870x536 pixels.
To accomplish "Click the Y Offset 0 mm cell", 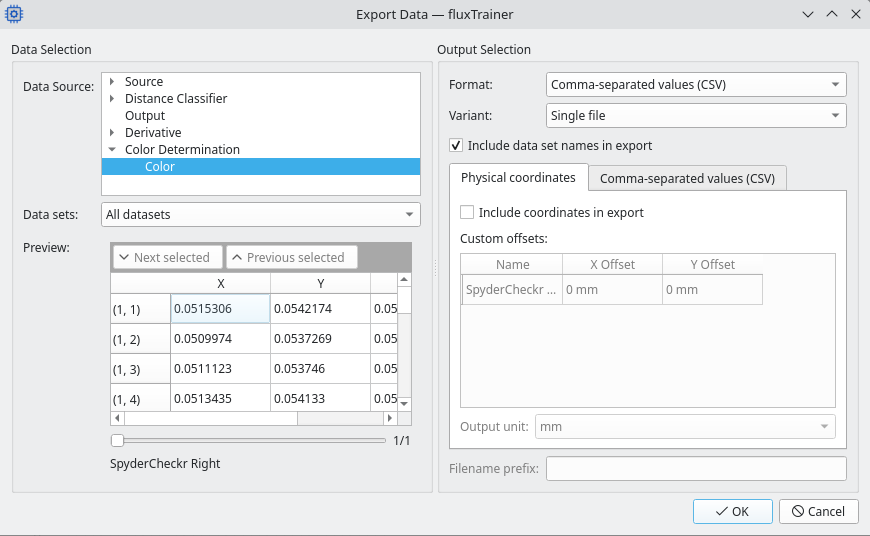I will click(712, 290).
